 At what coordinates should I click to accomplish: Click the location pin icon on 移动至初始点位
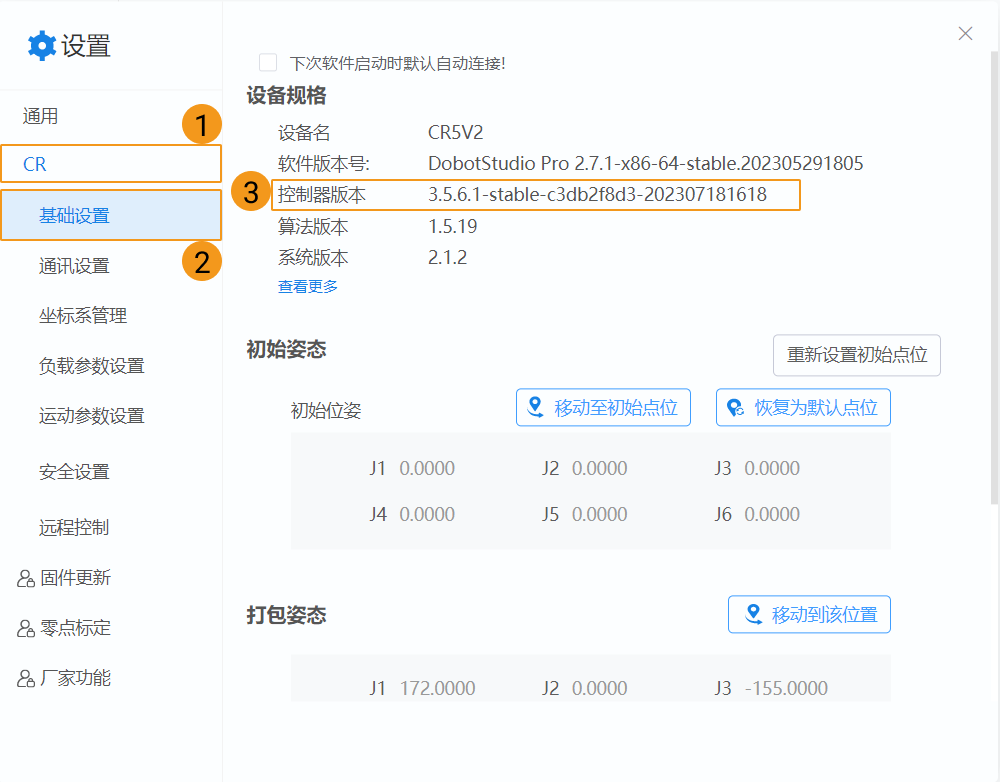[533, 407]
